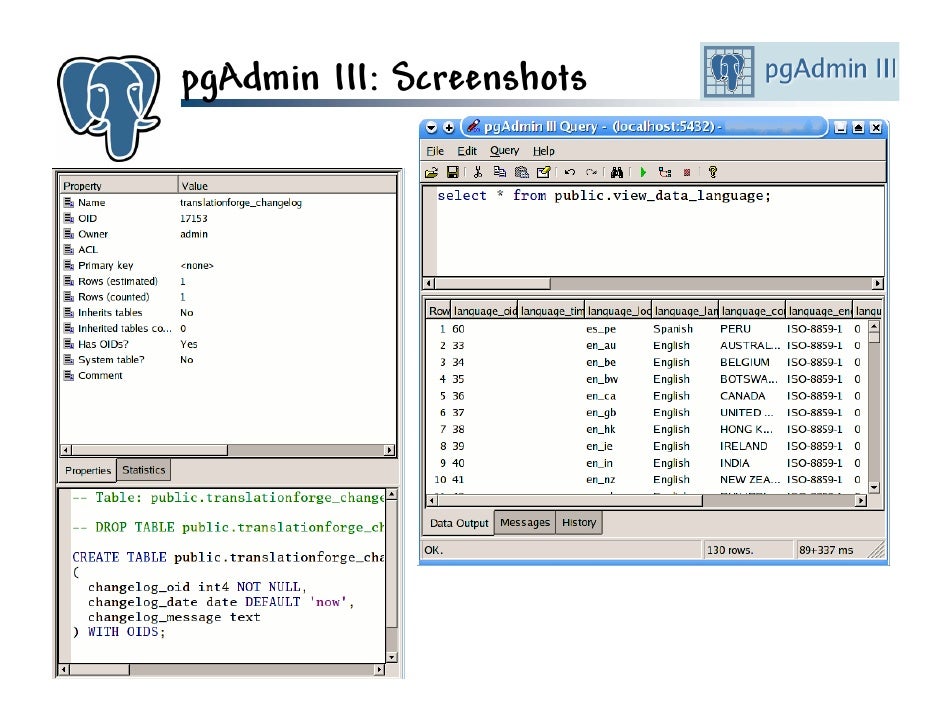Click the OID property row icon
Image resolution: width=942 pixels, height=728 pixels.
pos(69,218)
